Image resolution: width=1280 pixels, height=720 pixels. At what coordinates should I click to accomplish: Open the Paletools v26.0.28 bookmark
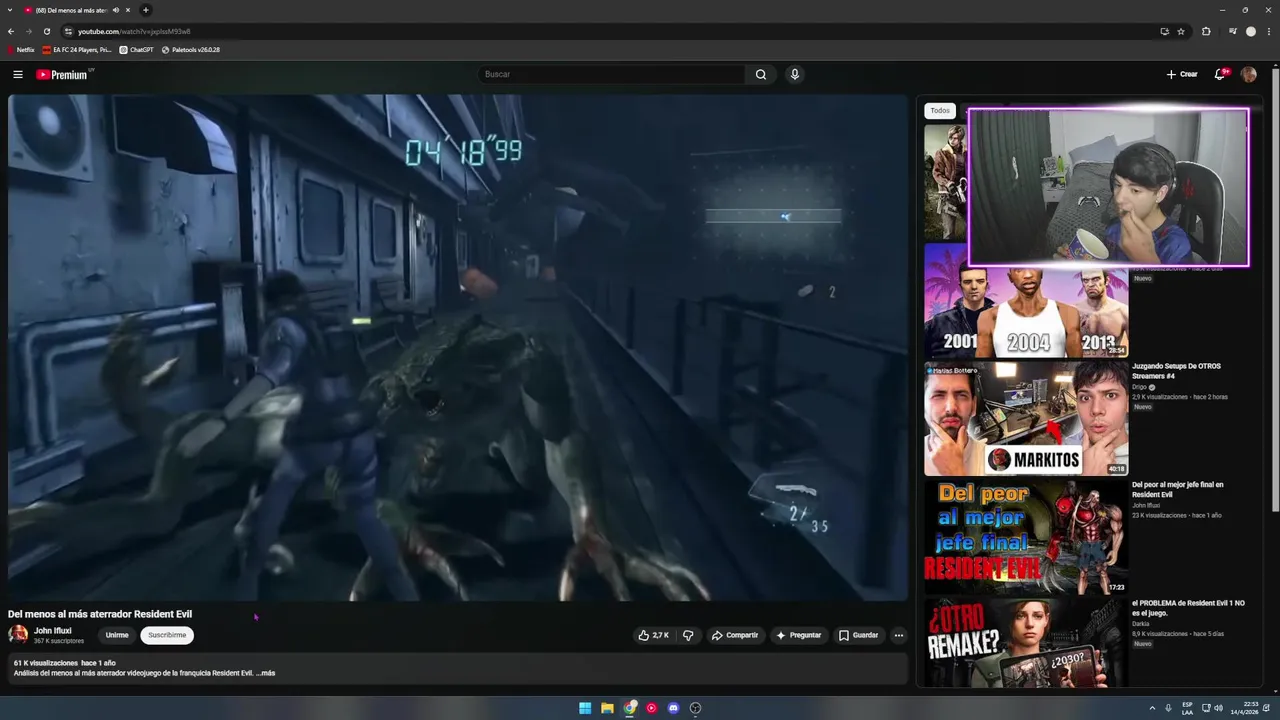[x=191, y=49]
